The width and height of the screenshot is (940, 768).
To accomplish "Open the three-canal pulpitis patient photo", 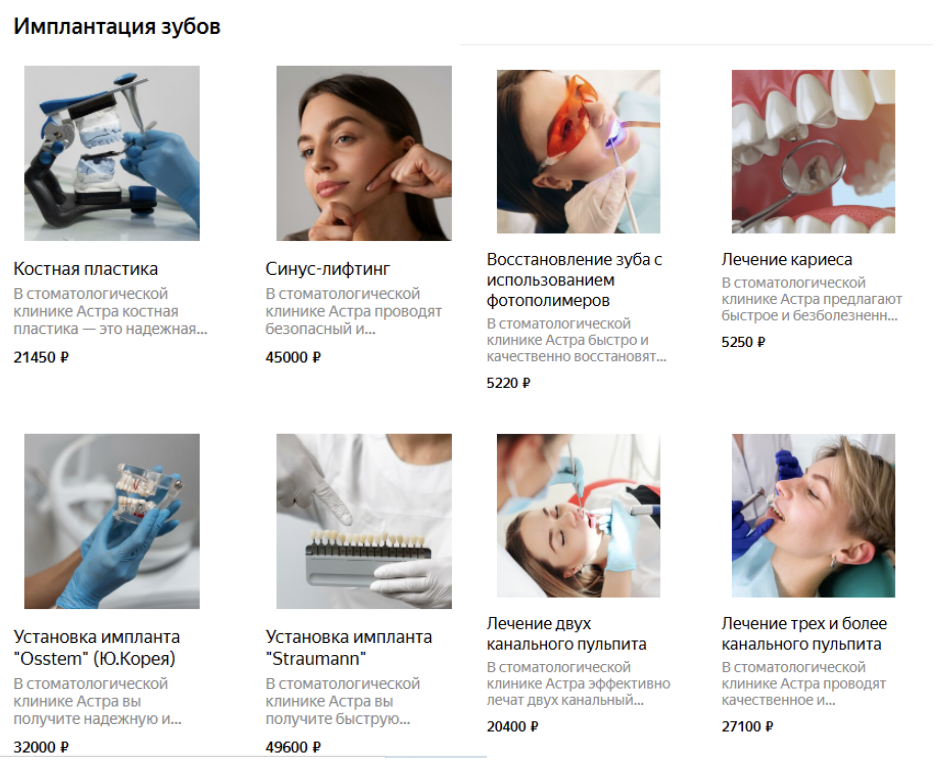I will (814, 516).
